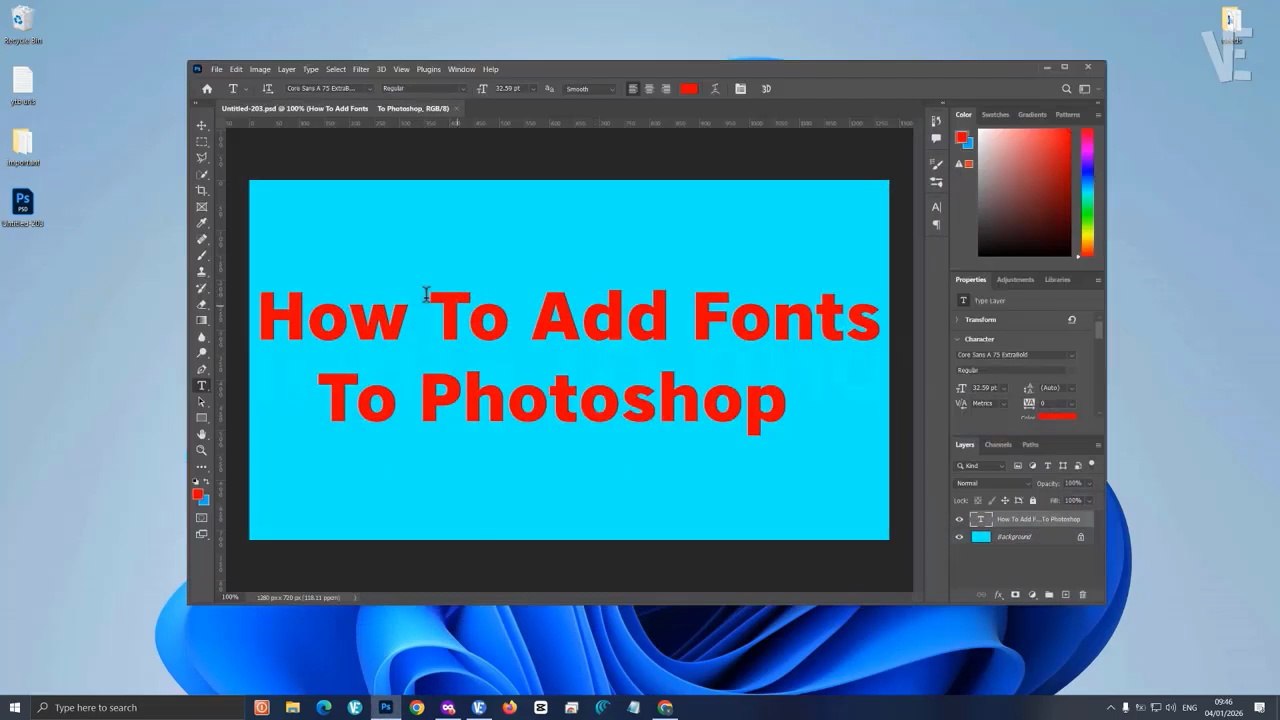Add a layer style with fx icon

(x=998, y=595)
